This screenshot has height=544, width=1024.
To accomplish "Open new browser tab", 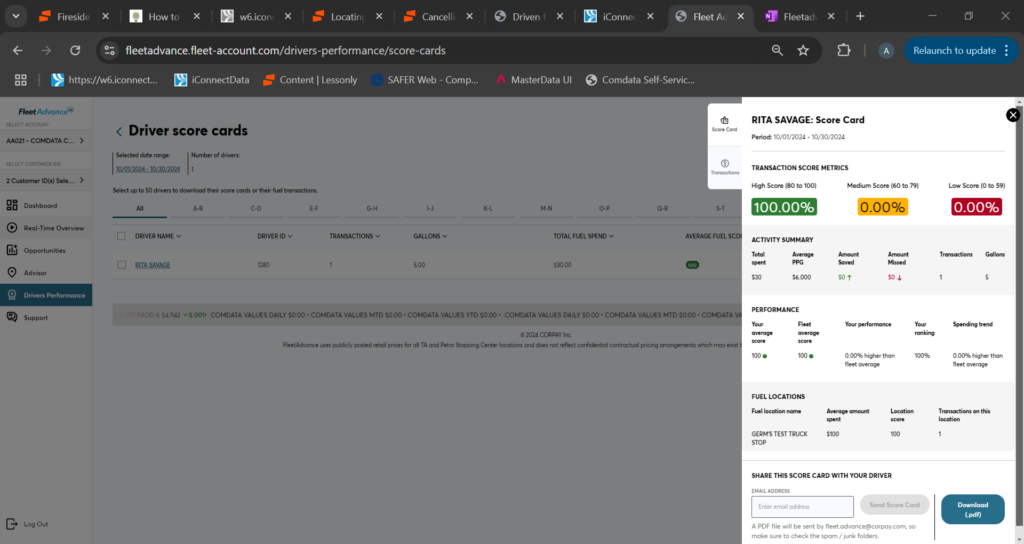I will (860, 16).
